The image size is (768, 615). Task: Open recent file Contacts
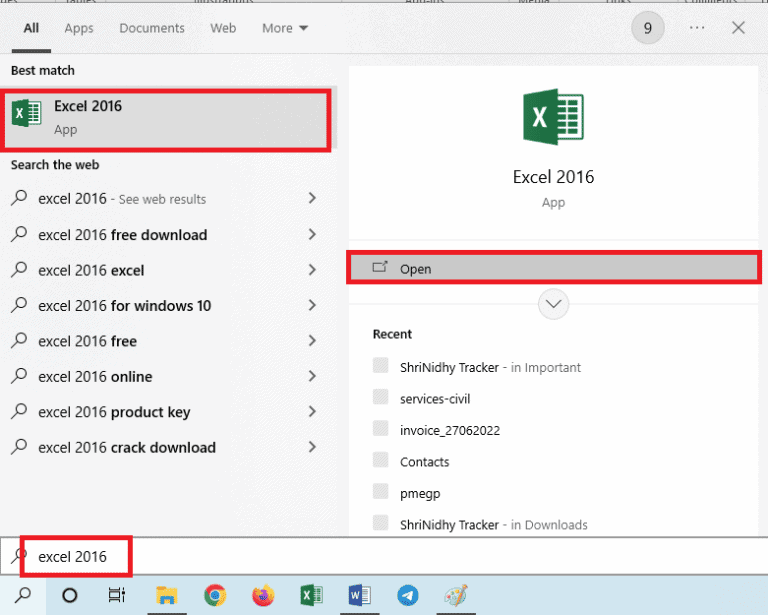424,462
